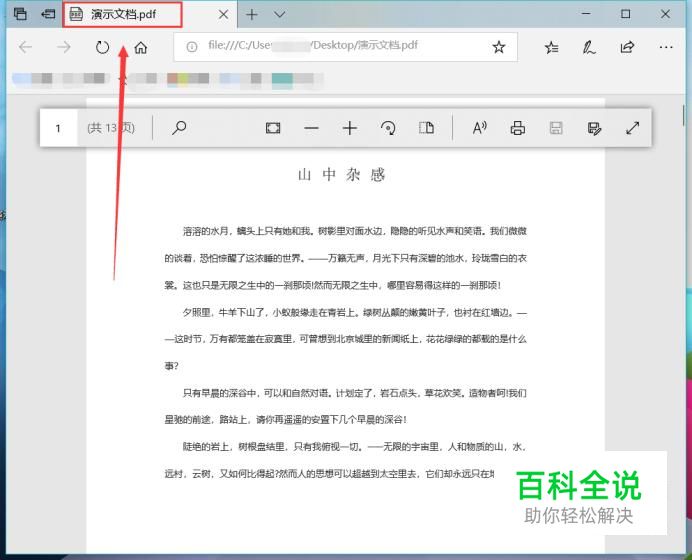Go forward with the forward arrow
692x560 pixels.
pyautogui.click(x=64, y=47)
